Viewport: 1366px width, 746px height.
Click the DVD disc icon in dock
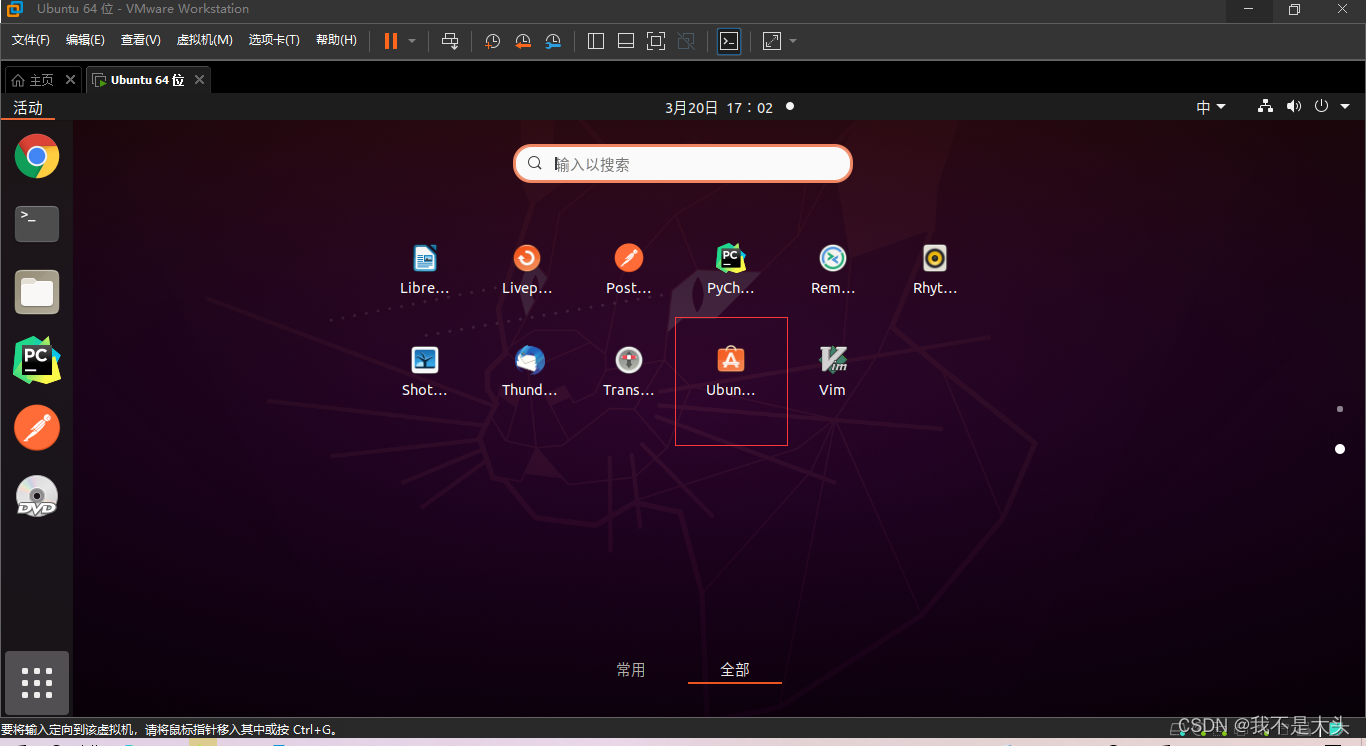click(x=37, y=496)
